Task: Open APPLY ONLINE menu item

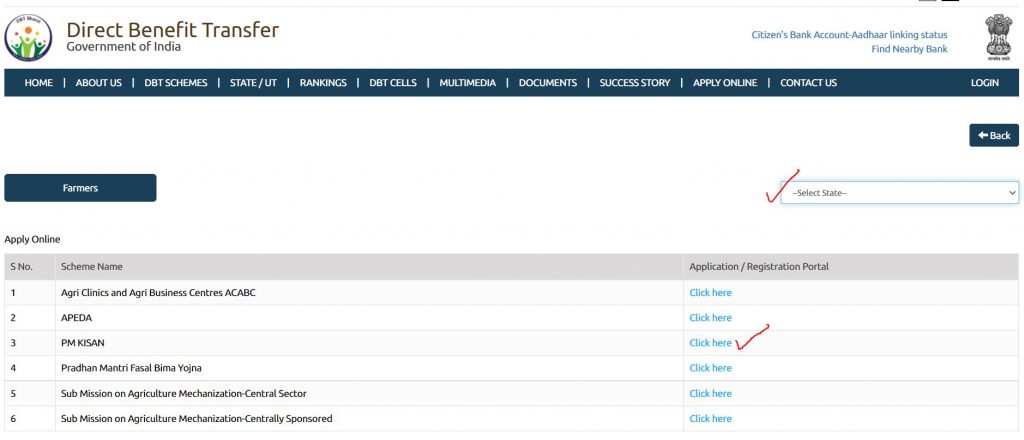Action: coord(725,83)
